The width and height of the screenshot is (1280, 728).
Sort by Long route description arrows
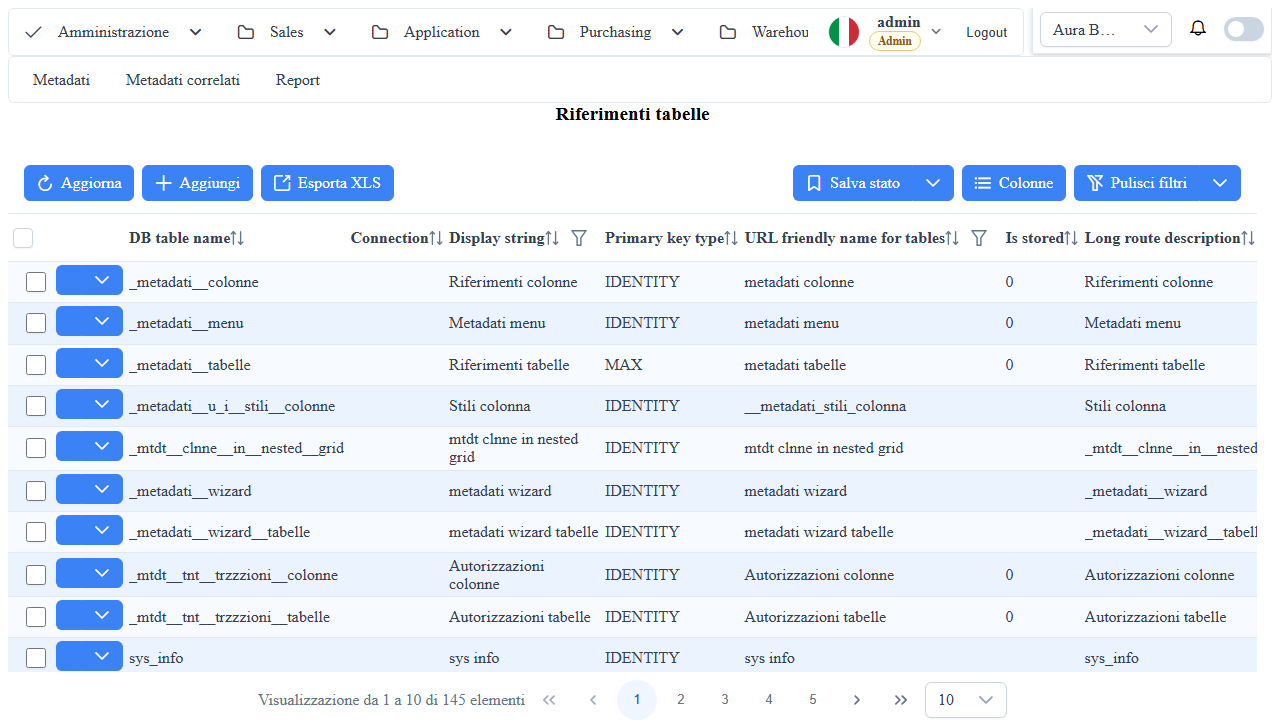tap(1248, 238)
